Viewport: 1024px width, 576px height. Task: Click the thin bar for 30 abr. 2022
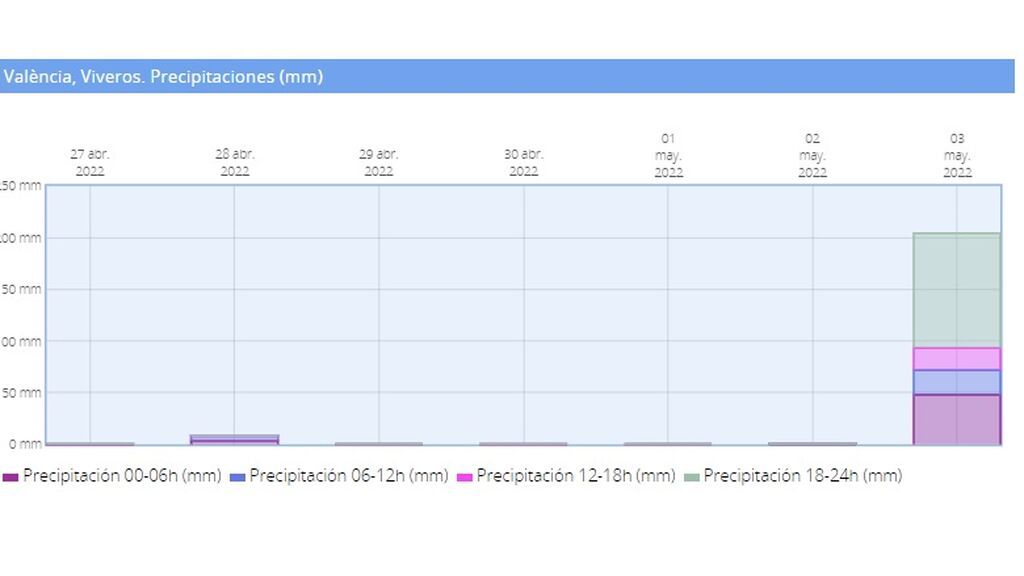(523, 443)
